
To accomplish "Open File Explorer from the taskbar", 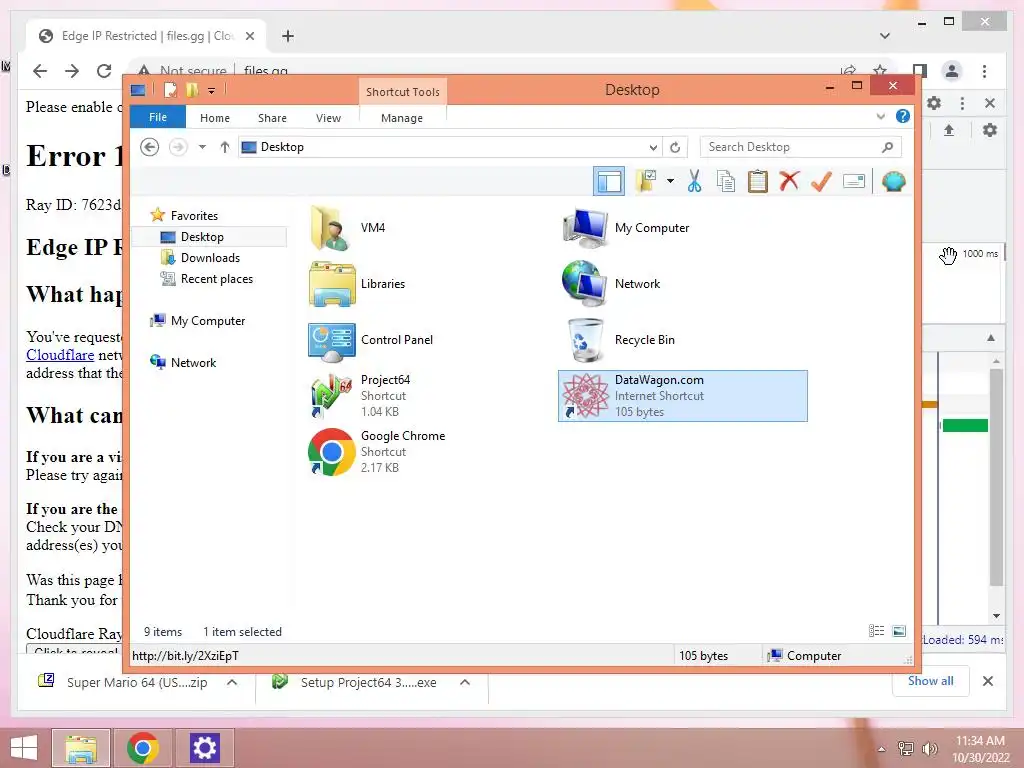I will point(80,748).
